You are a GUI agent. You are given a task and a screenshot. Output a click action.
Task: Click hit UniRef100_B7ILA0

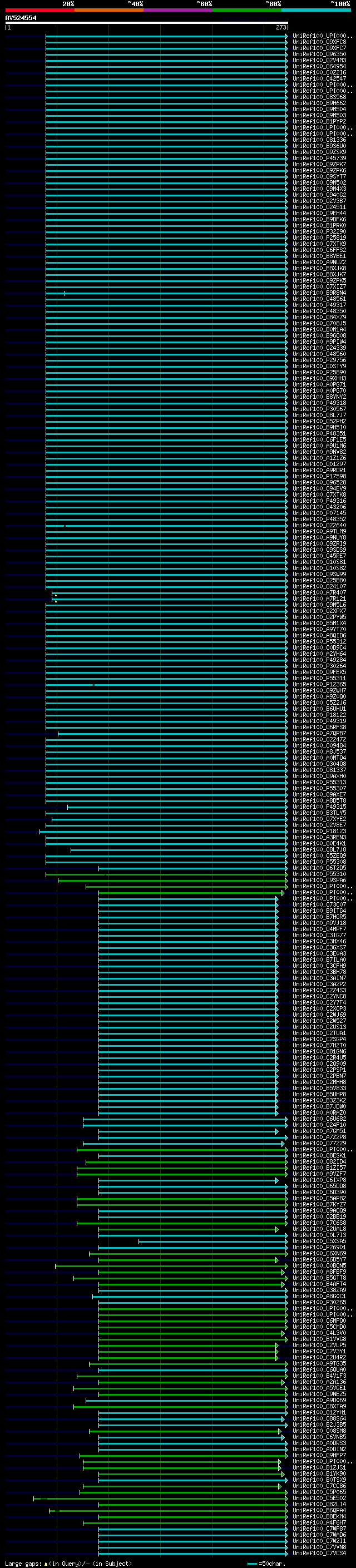[x=319, y=960]
